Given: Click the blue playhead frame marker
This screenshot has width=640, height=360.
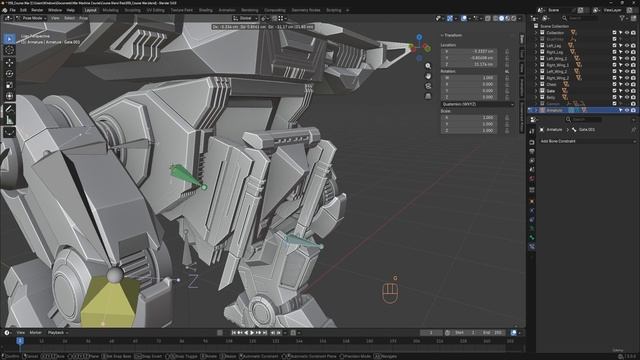Looking at the screenshot, I should pyautogui.click(x=20, y=340).
